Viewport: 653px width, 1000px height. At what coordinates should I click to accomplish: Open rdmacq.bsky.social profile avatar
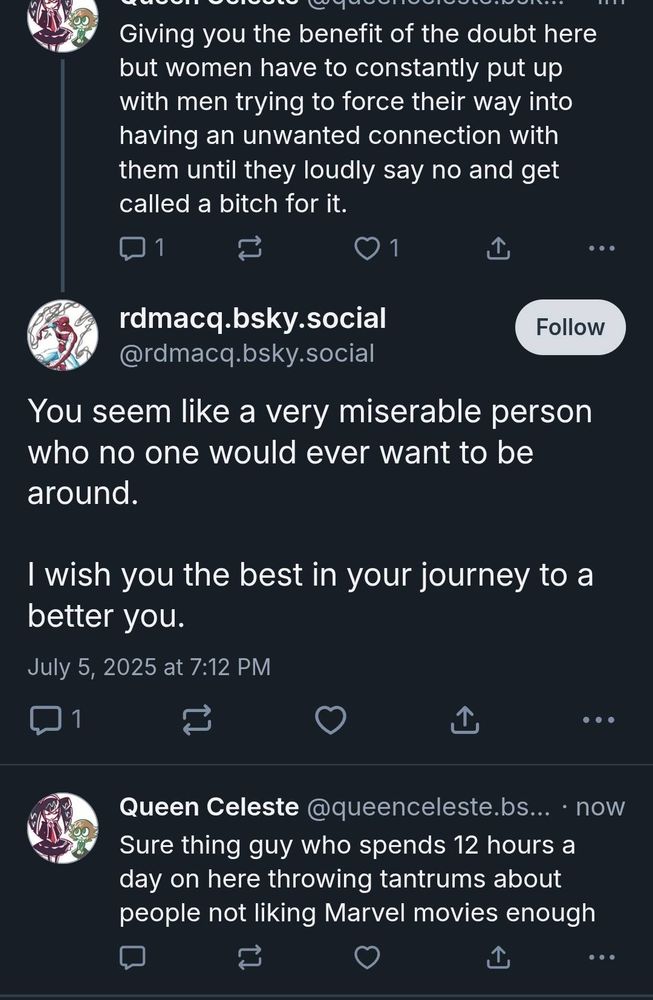click(62, 336)
